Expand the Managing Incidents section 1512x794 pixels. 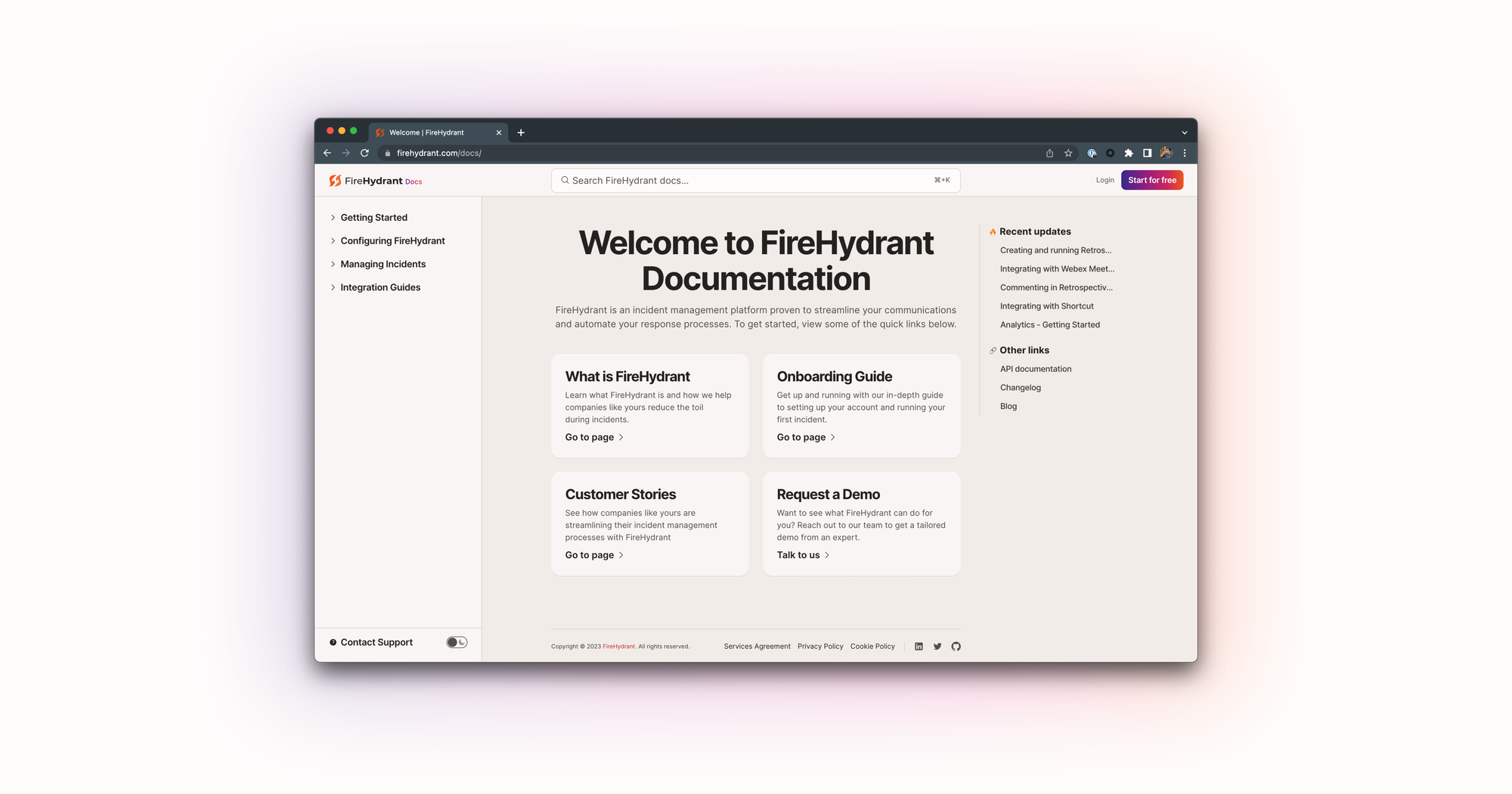pyautogui.click(x=383, y=264)
